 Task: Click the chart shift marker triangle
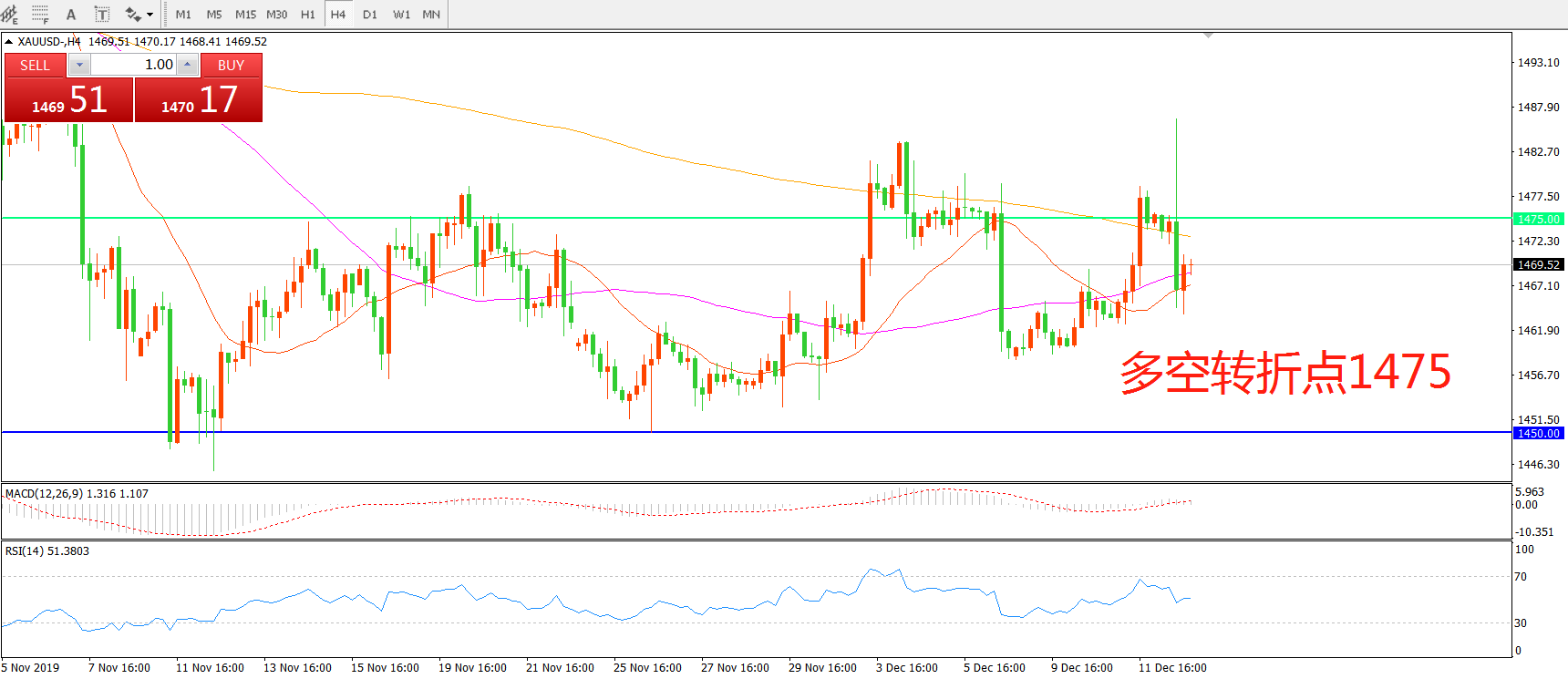[x=1208, y=36]
